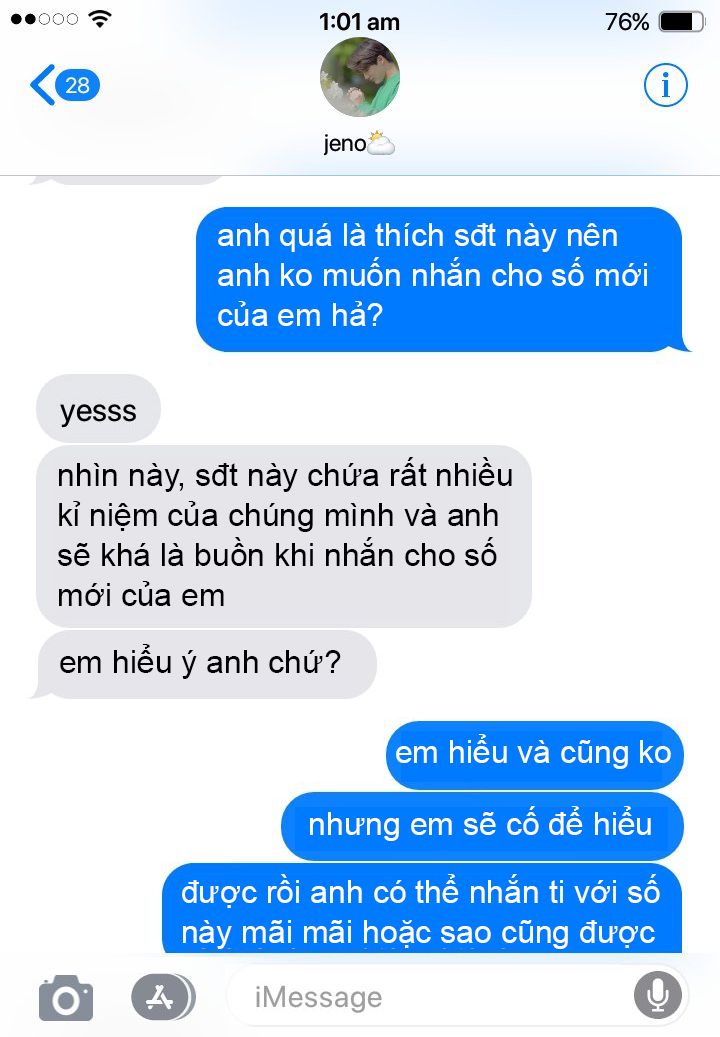Open contact details info icon
This screenshot has height=1037, width=720.
(x=665, y=85)
